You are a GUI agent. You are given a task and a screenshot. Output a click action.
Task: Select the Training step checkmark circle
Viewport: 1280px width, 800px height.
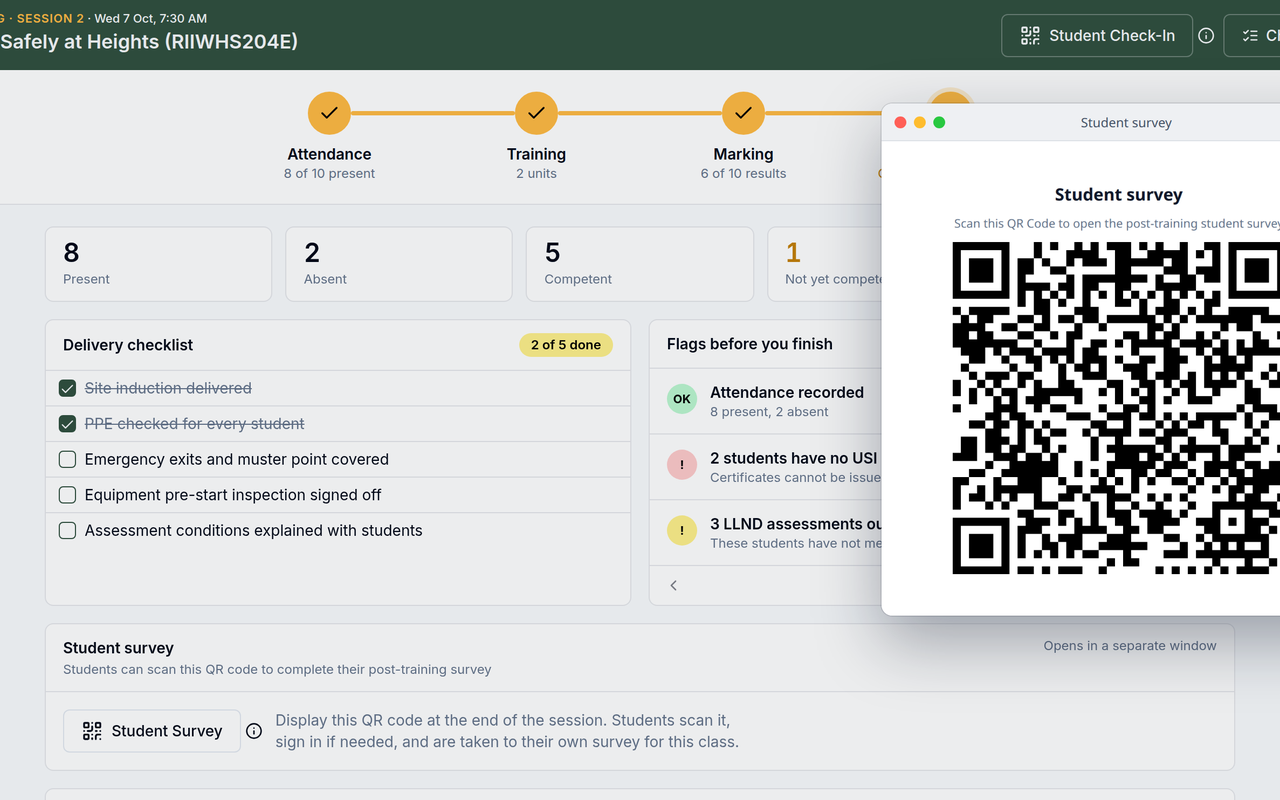coord(536,113)
